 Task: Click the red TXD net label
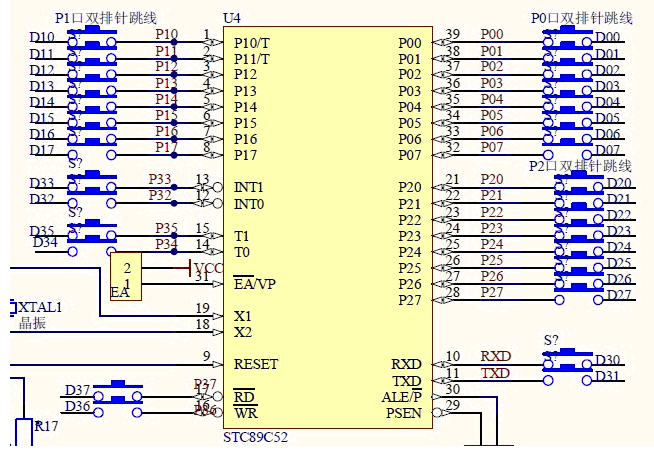[x=495, y=373]
